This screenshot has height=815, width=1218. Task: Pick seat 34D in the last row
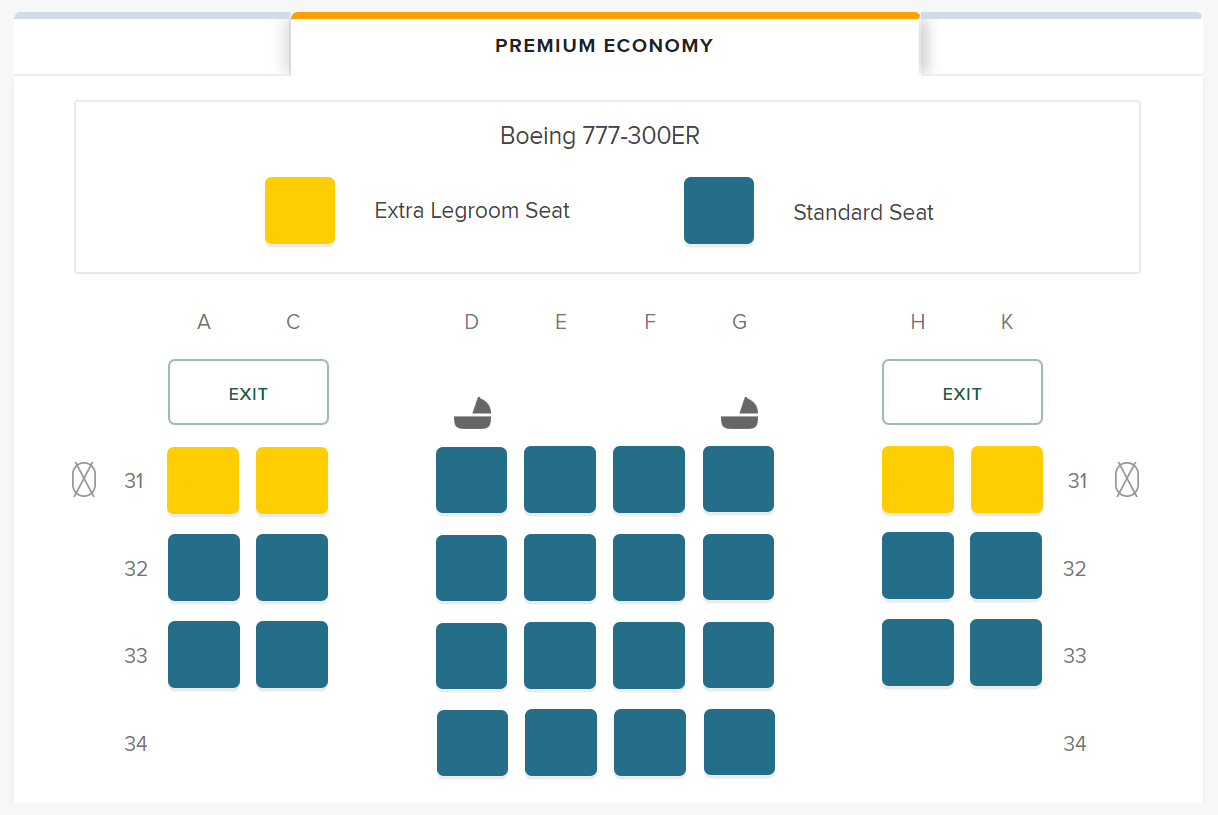[472, 743]
